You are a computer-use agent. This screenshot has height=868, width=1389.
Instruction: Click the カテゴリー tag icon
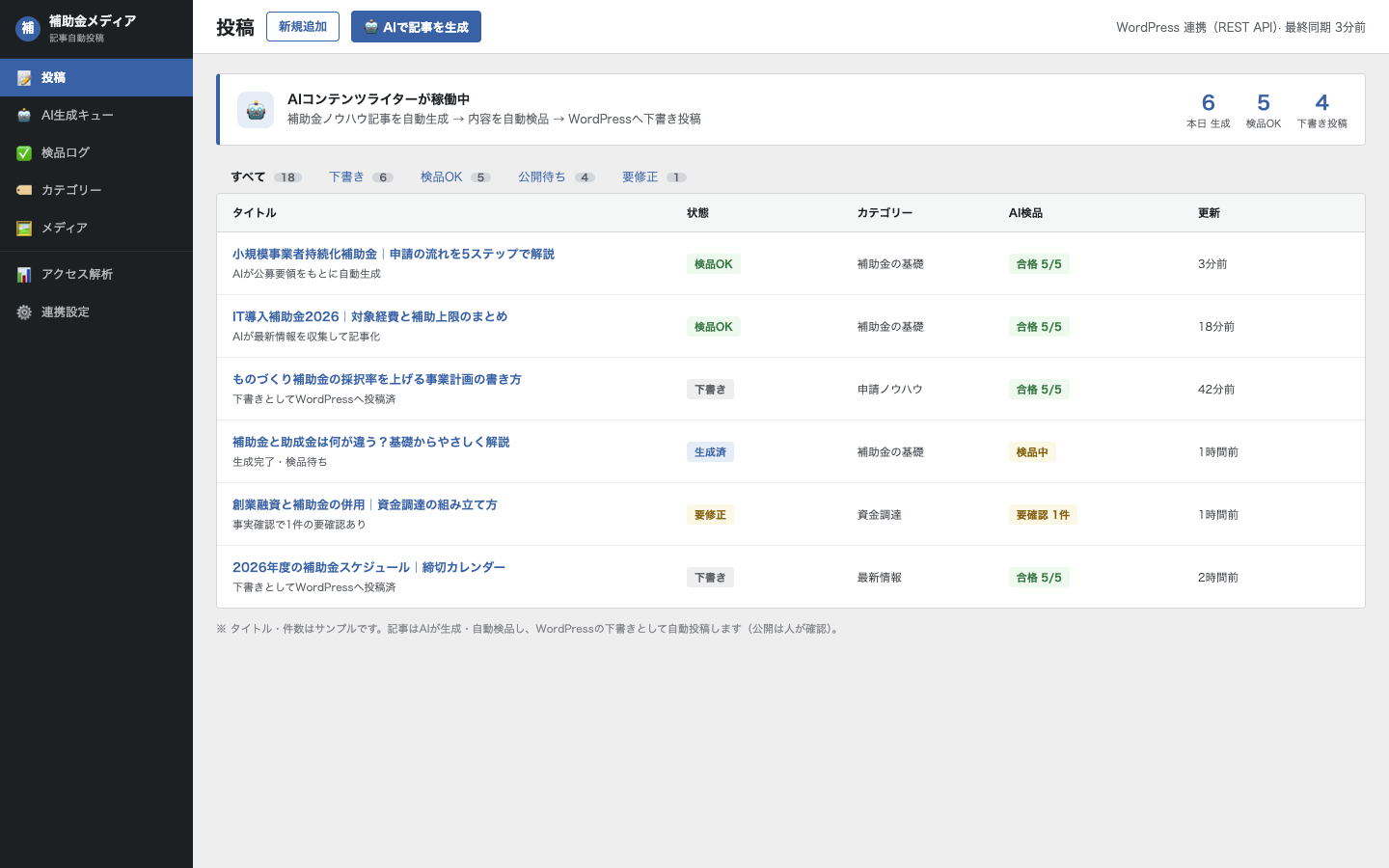[24, 191]
